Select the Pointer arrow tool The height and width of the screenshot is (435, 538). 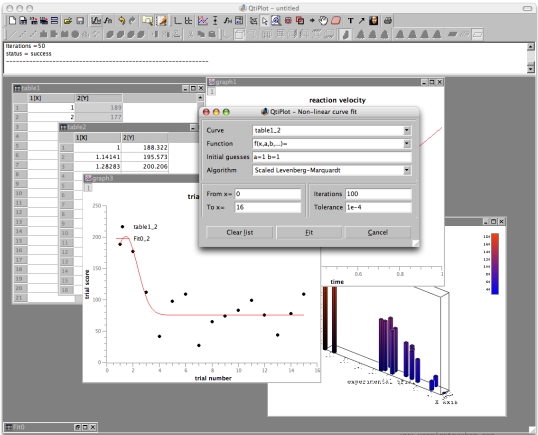tap(265, 21)
